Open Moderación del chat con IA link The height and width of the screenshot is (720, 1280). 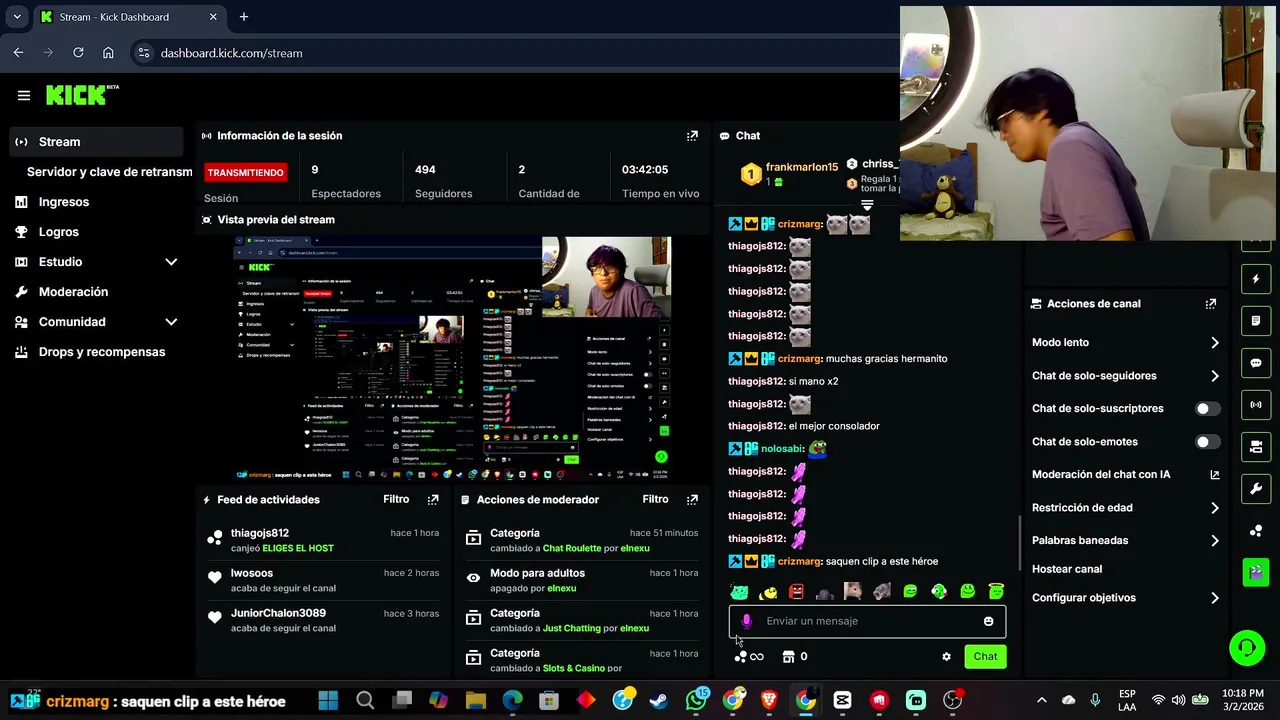point(1125,475)
